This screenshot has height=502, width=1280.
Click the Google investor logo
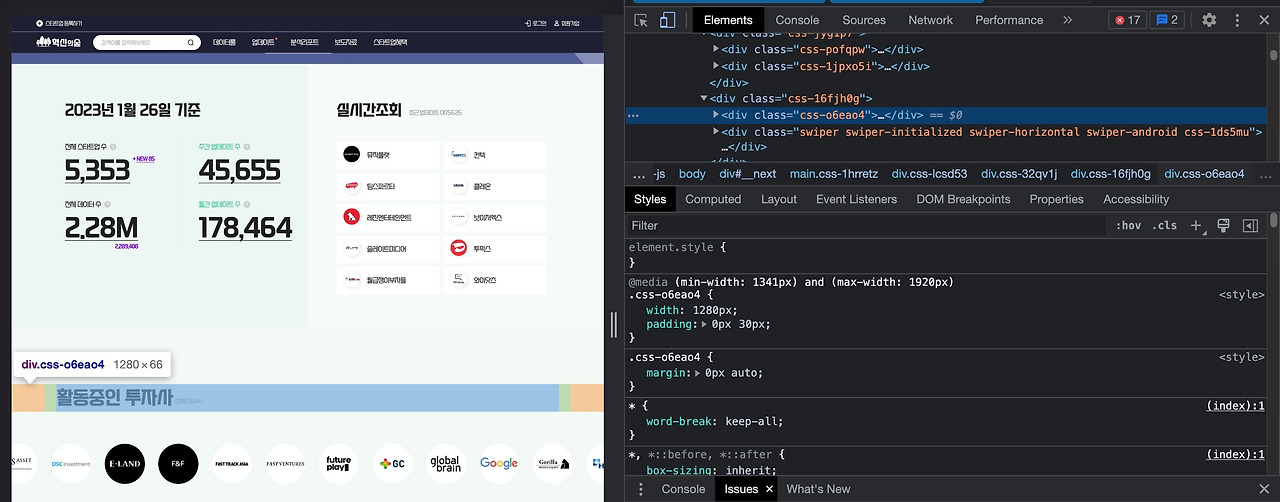tap(498, 463)
